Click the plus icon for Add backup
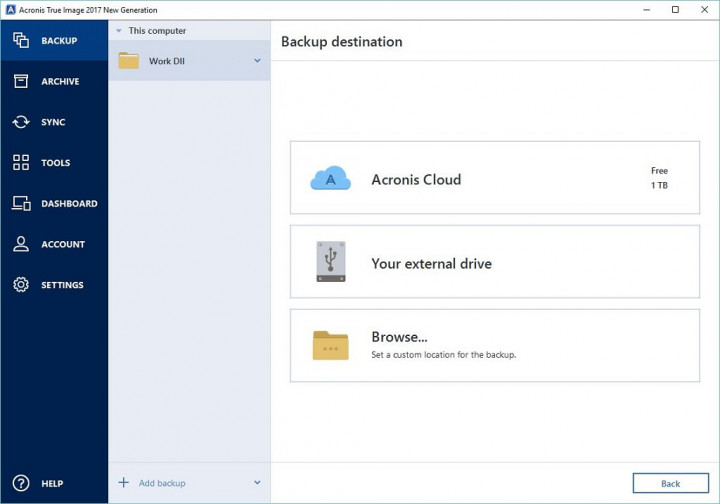Screen dimensions: 720x504 [x=124, y=482]
